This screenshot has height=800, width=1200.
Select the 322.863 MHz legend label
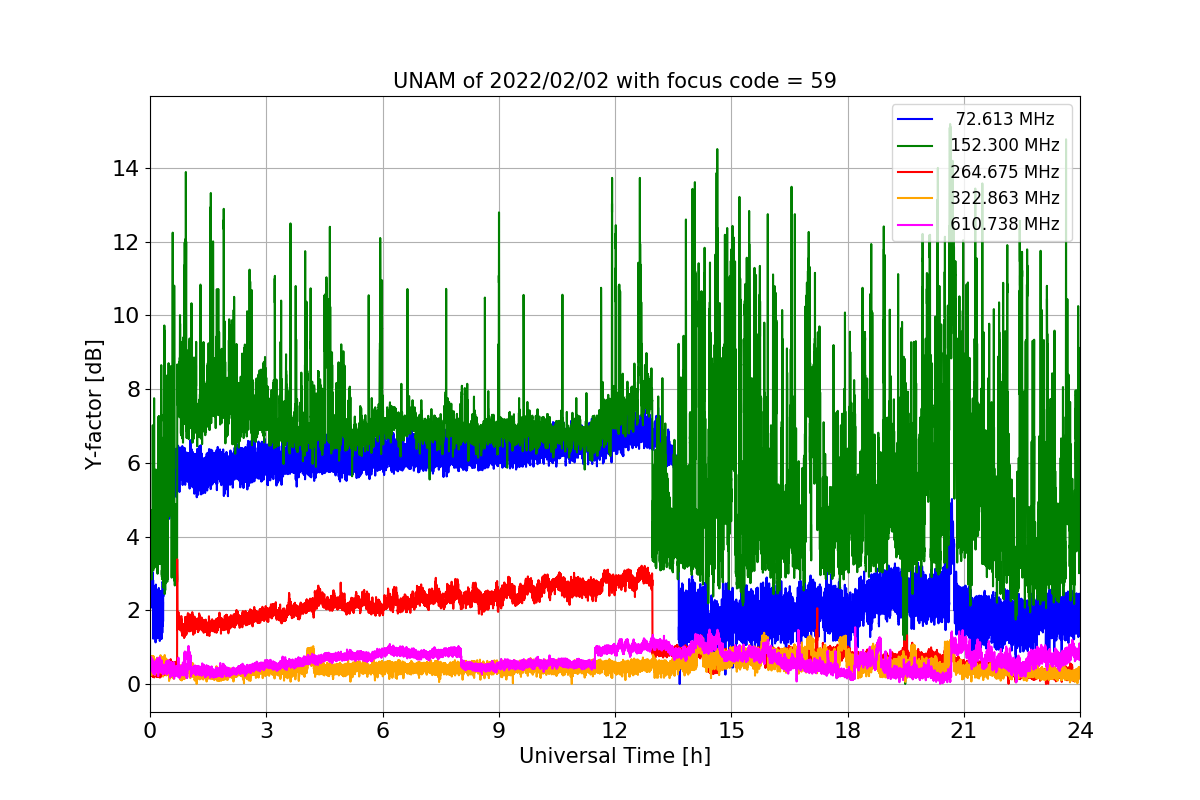pyautogui.click(x=1004, y=198)
